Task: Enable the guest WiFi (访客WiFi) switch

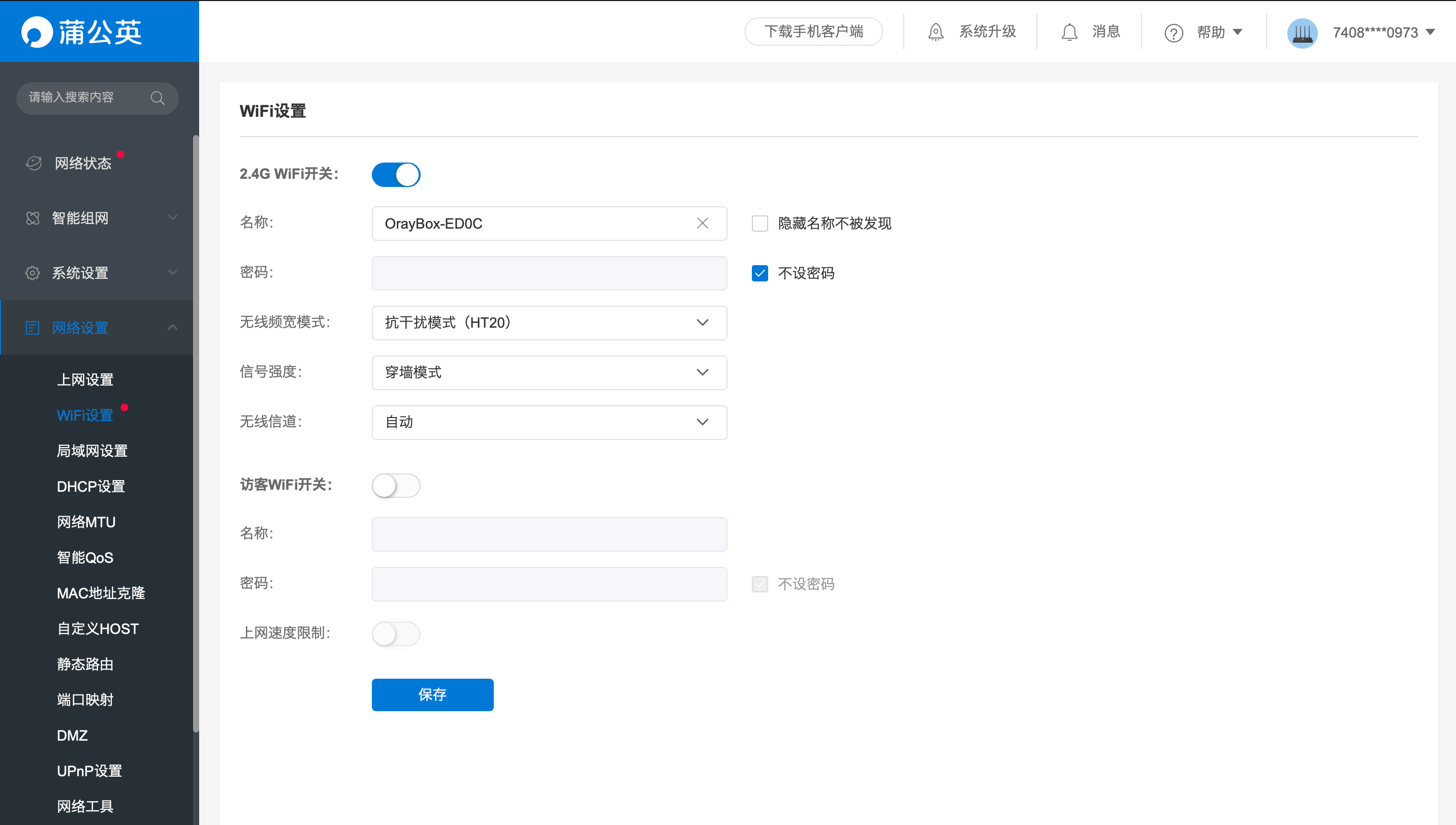Action: pyautogui.click(x=396, y=486)
